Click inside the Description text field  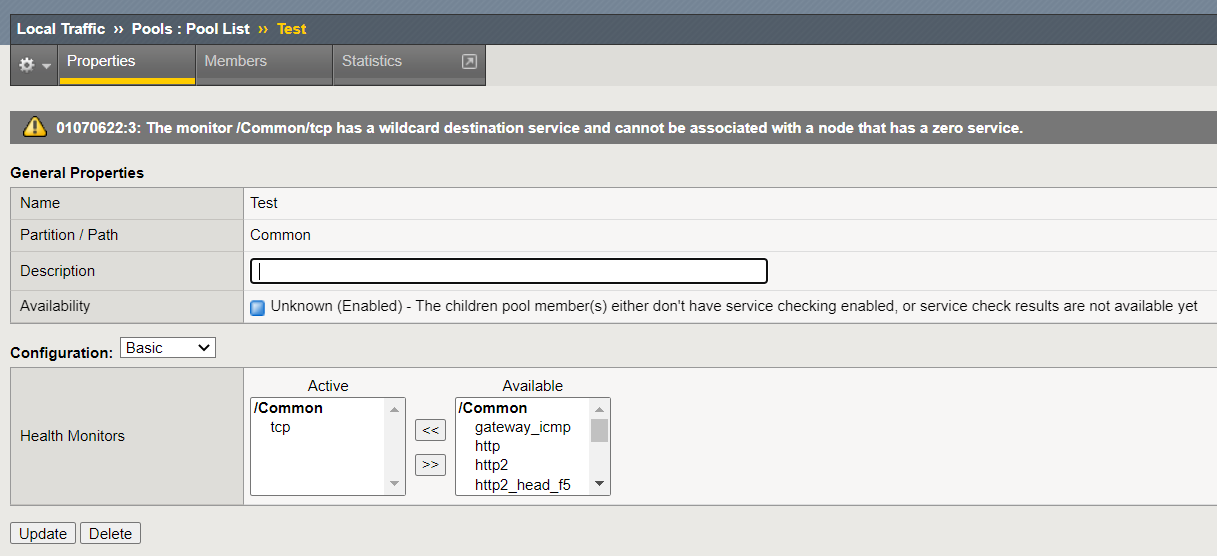tap(509, 271)
